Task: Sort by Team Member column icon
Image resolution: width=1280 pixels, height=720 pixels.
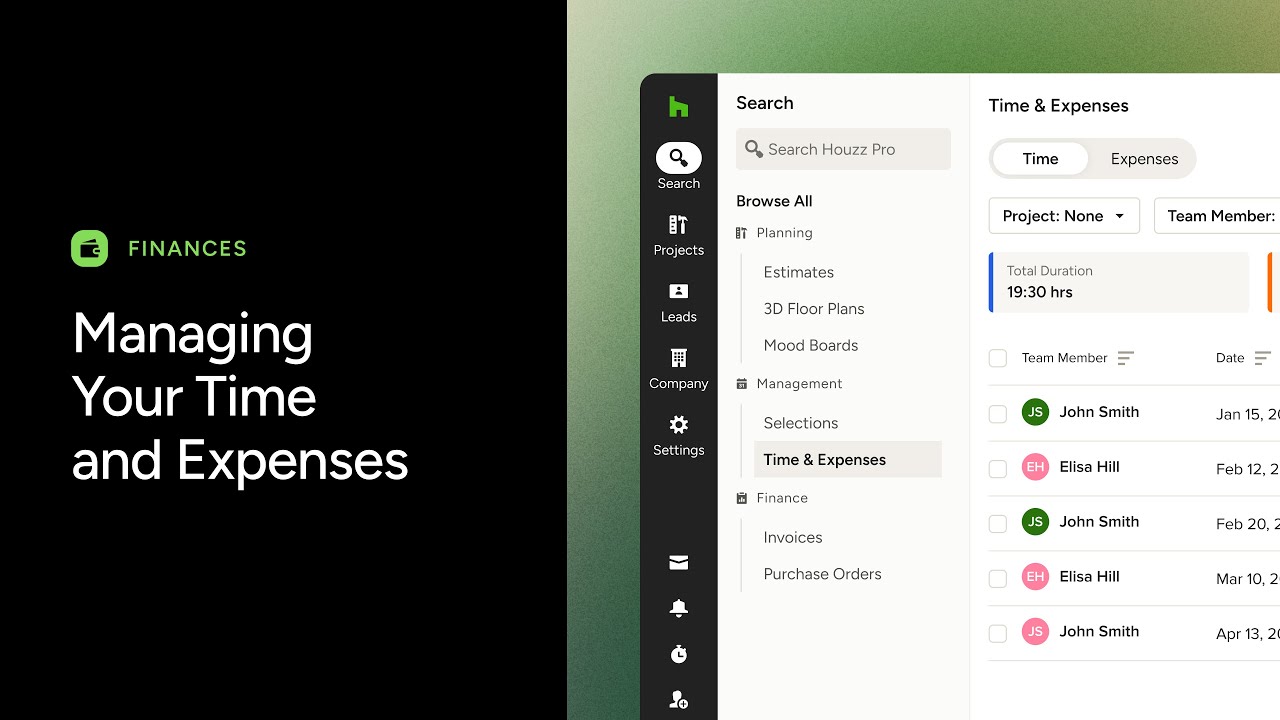Action: (1126, 358)
